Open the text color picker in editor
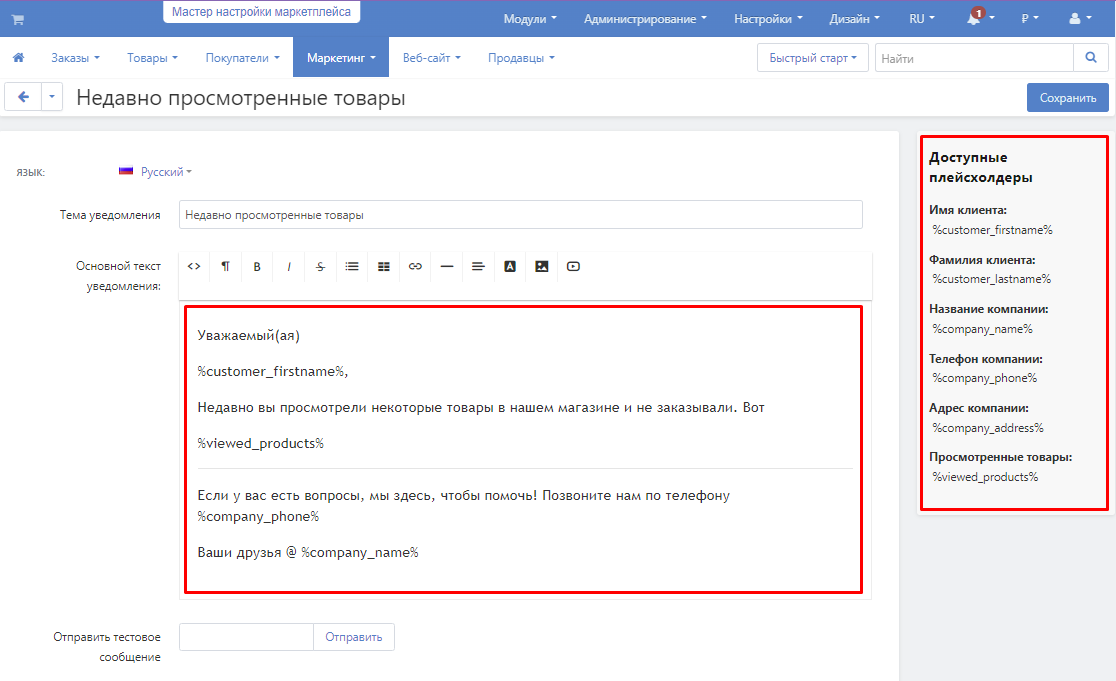 [509, 267]
